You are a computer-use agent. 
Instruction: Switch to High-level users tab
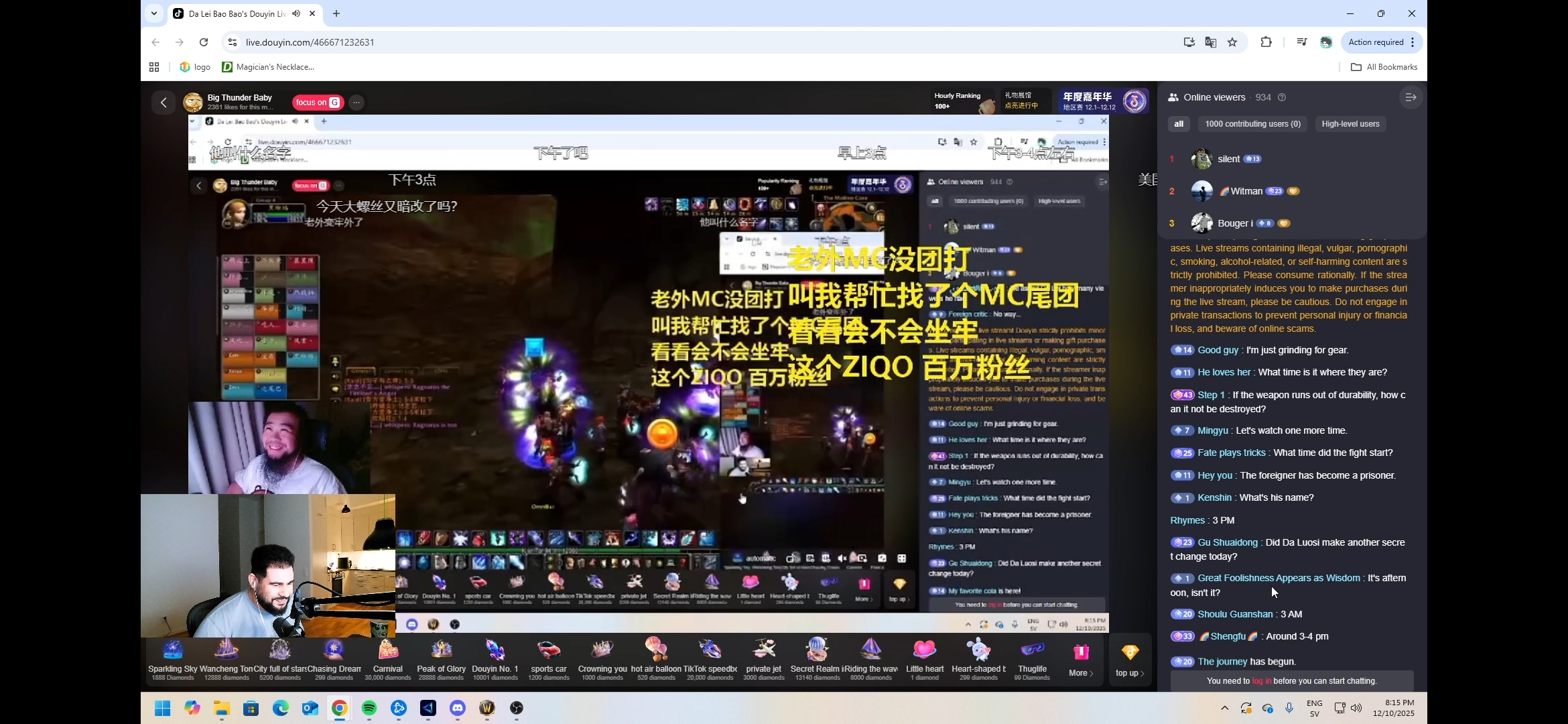coord(1350,124)
